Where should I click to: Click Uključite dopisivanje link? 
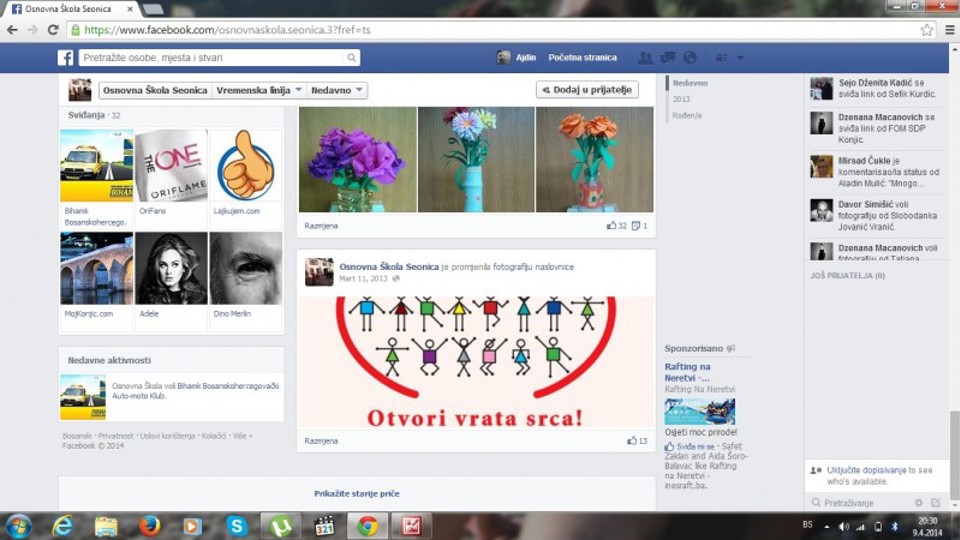(x=866, y=470)
